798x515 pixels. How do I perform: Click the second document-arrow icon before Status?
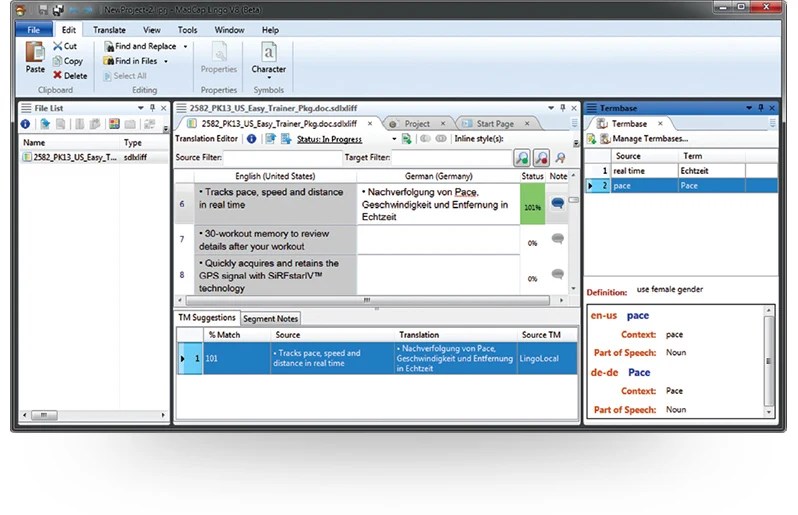click(286, 139)
